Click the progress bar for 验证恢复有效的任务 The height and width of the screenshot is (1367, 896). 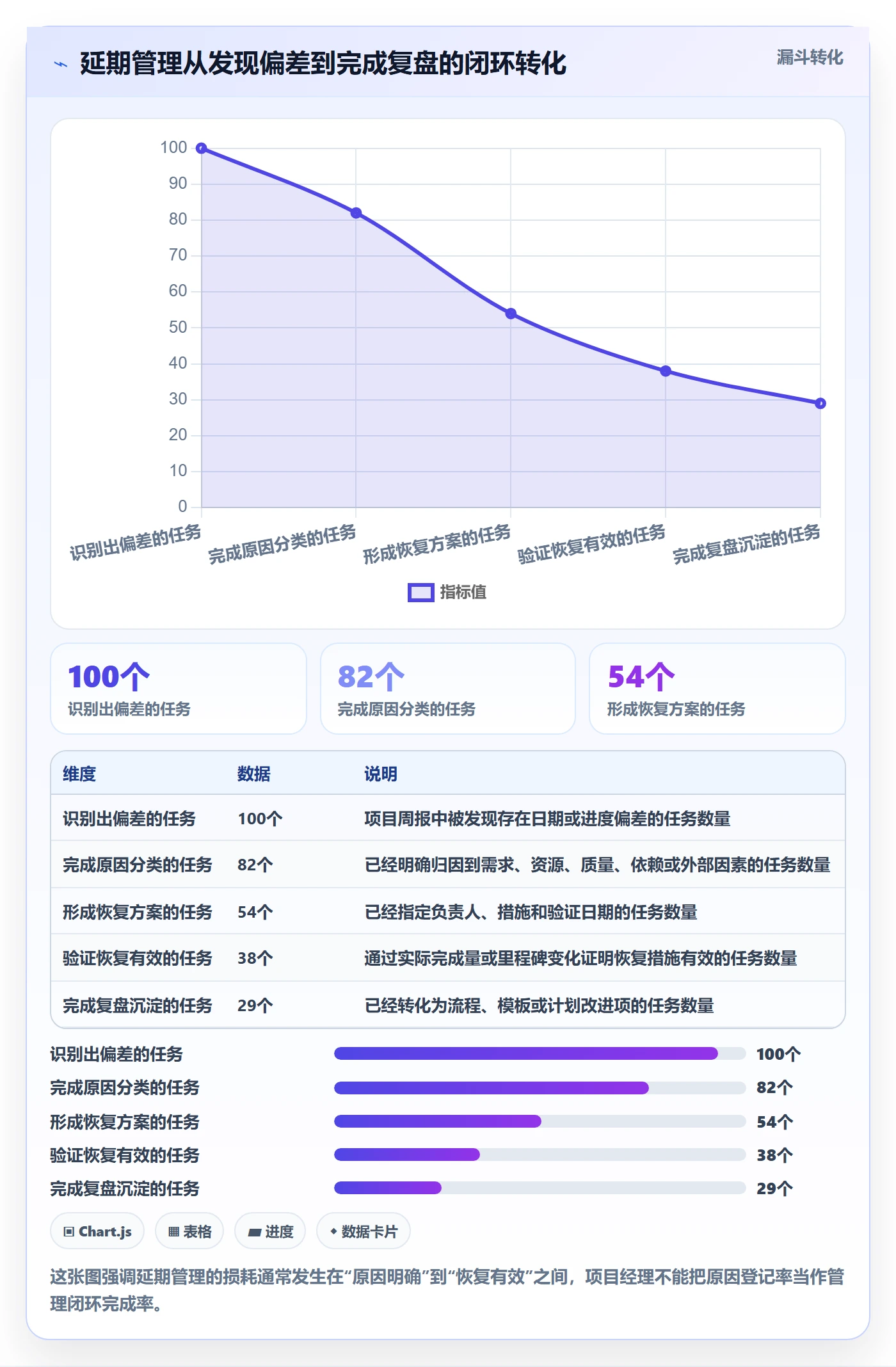pyautogui.click(x=540, y=1155)
